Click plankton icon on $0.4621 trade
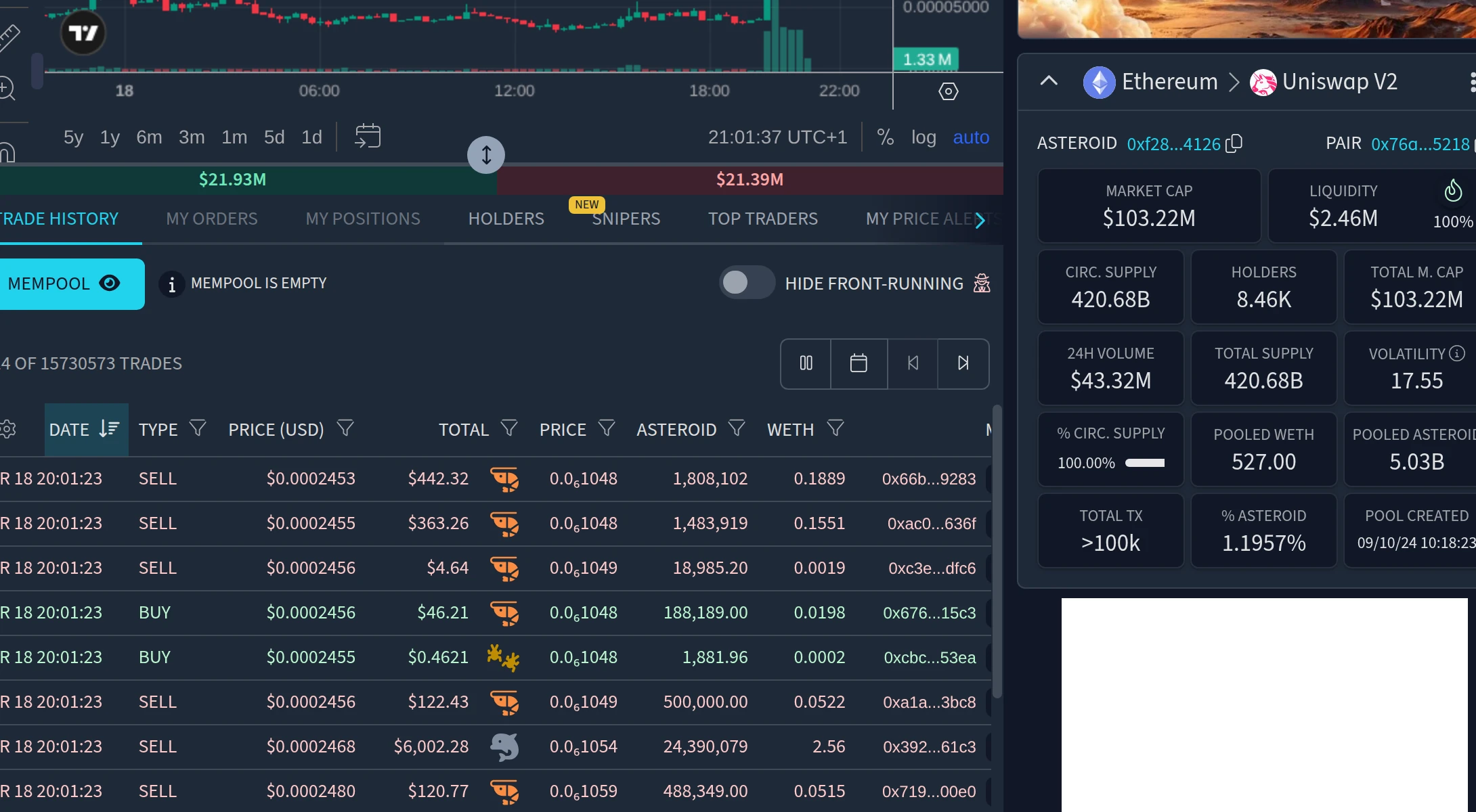The height and width of the screenshot is (812, 1476). coord(503,658)
